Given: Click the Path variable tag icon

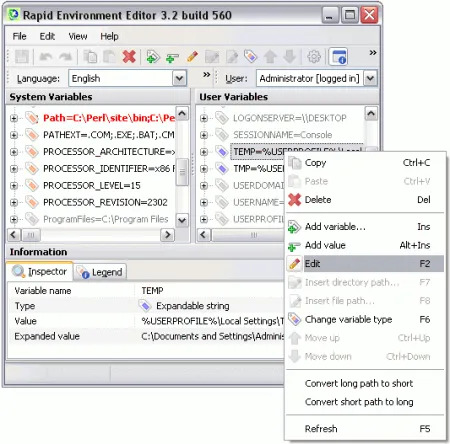Looking at the screenshot, I should (32, 118).
